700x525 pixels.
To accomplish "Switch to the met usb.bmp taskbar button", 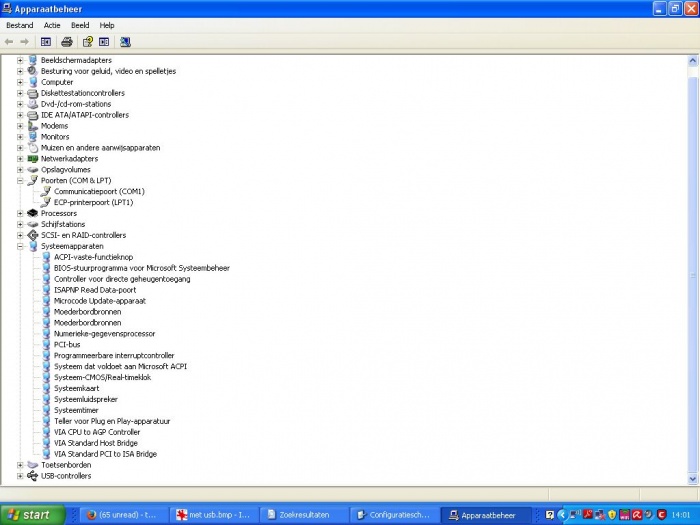I will [213, 515].
